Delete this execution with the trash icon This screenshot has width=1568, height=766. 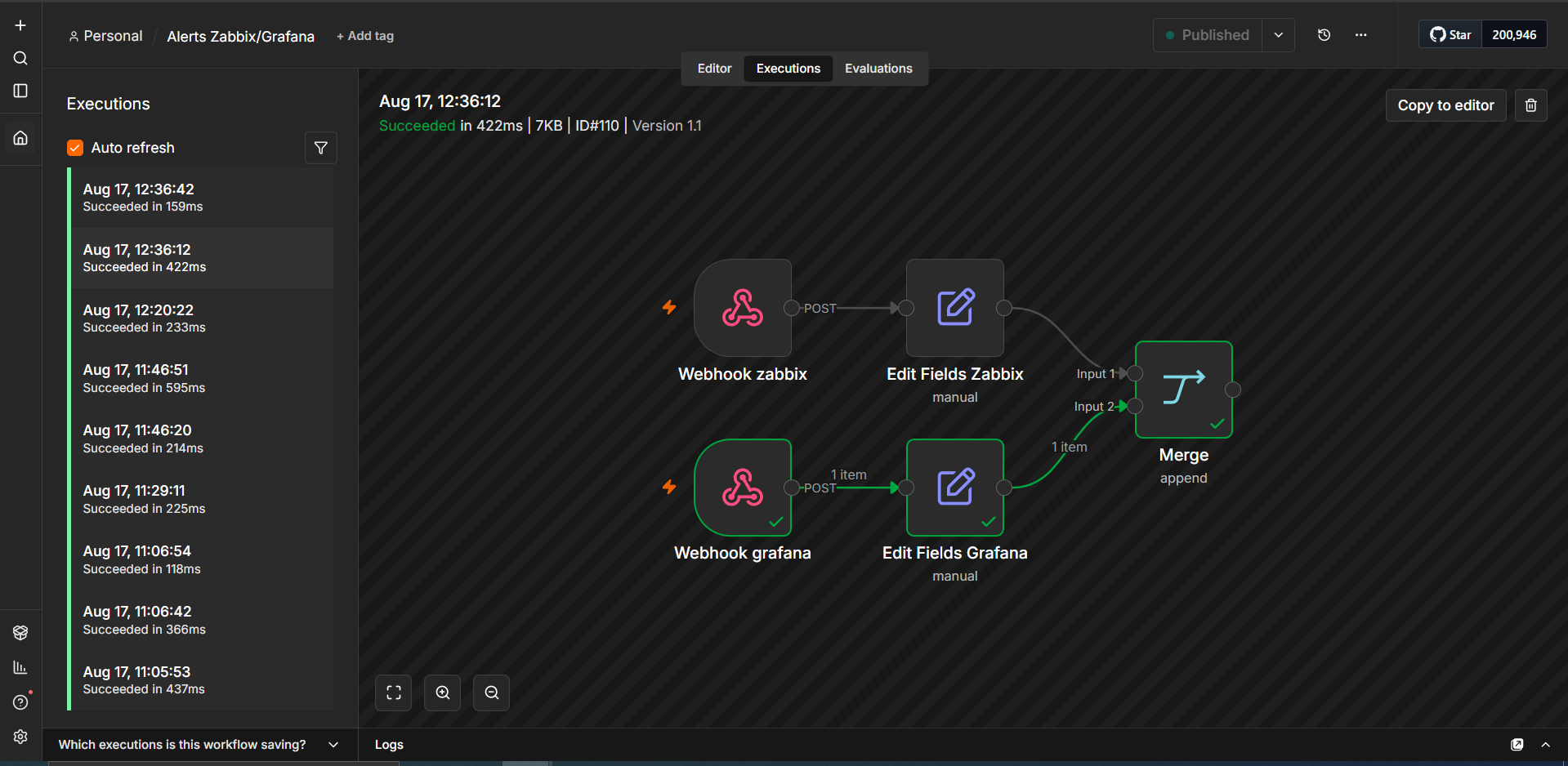(x=1531, y=105)
